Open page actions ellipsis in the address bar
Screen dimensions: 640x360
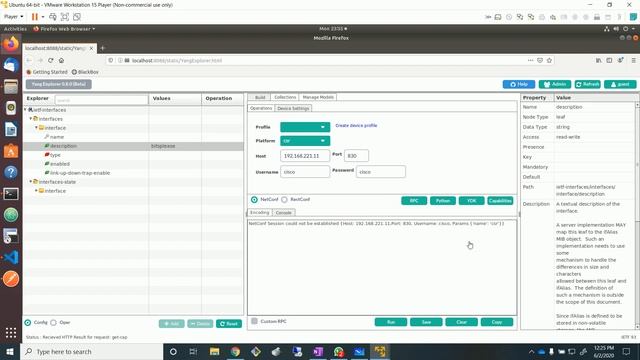530,60
